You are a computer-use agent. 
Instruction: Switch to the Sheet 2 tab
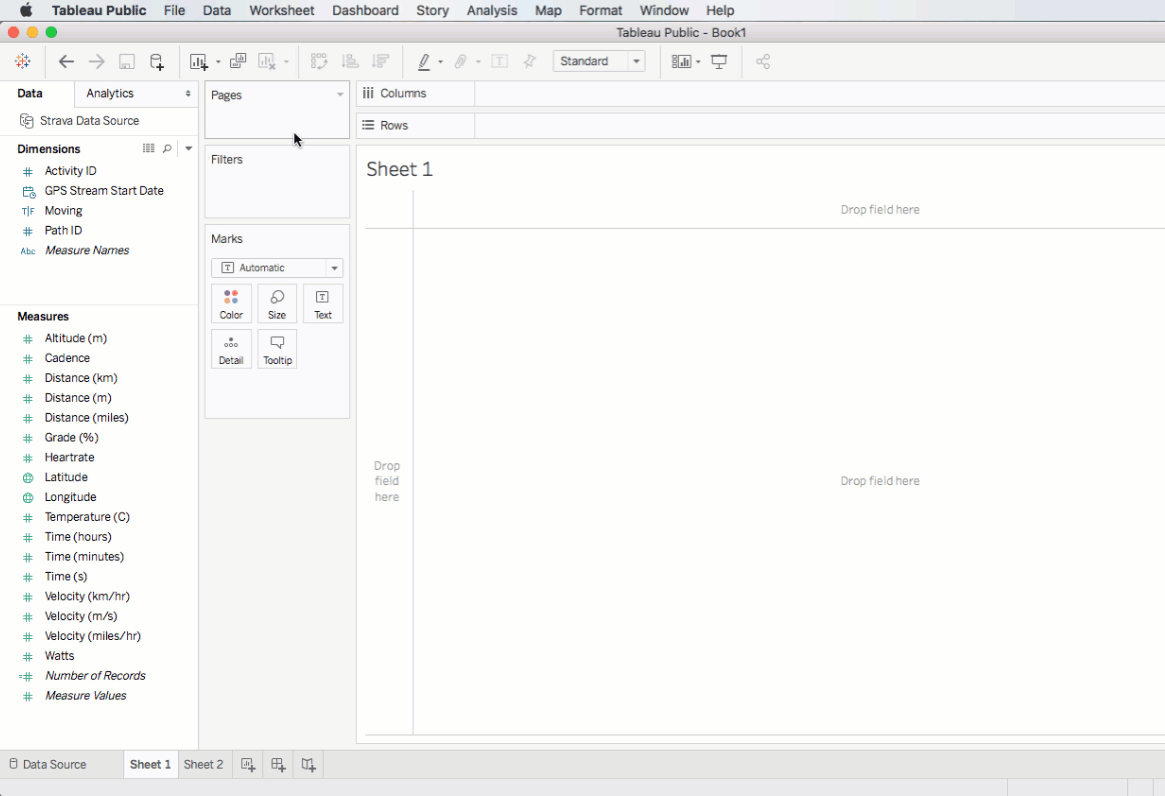tap(204, 764)
